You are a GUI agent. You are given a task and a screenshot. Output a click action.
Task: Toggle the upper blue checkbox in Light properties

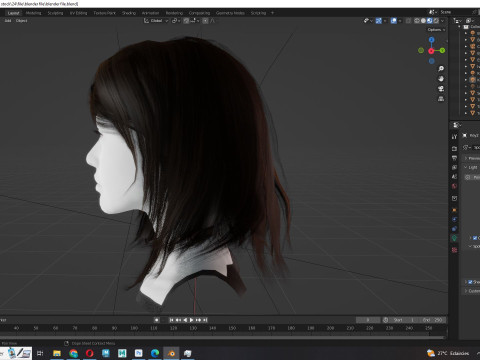475,238
